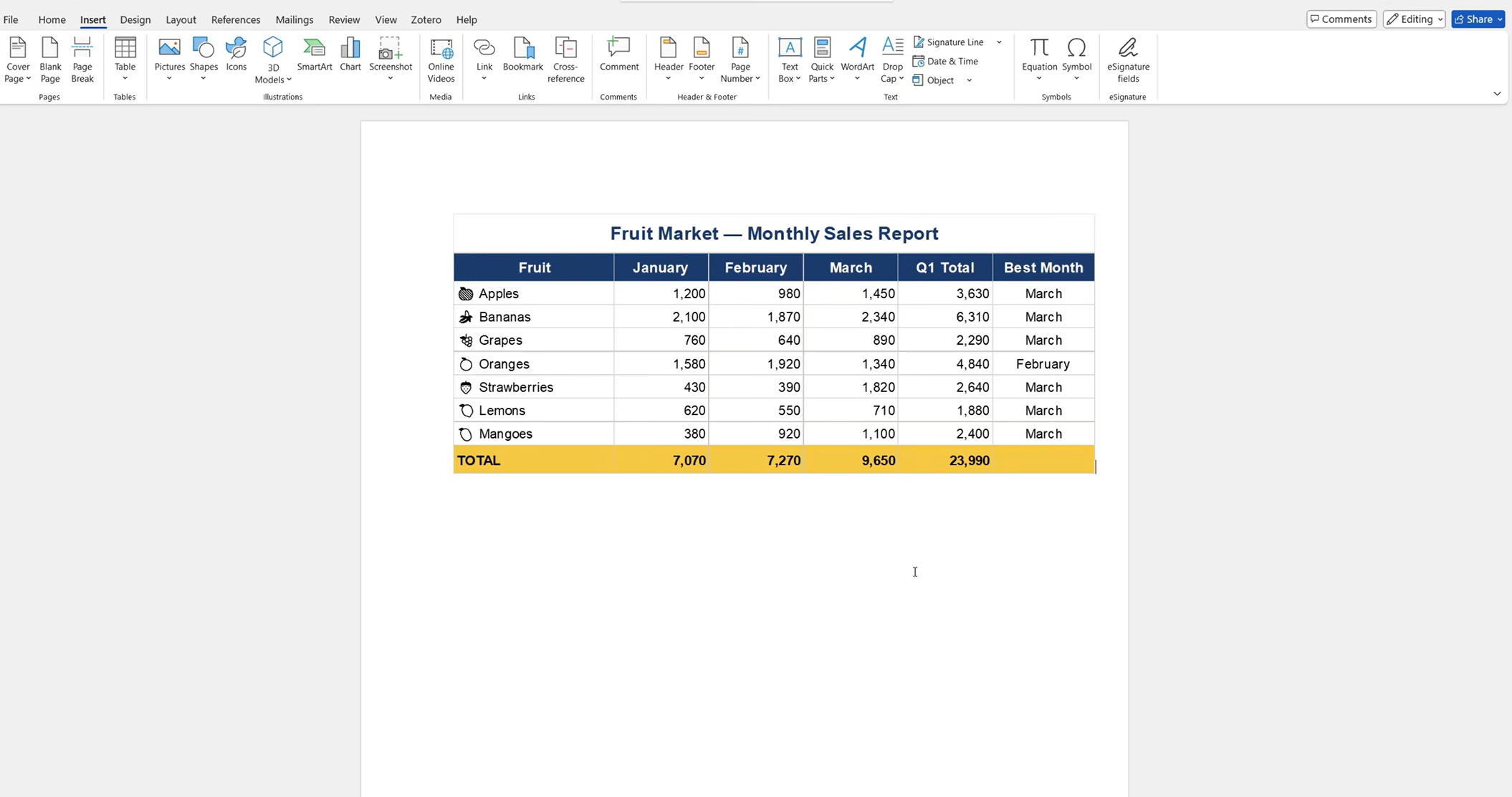
Task: Expand the Signature Line dropdown arrow
Action: click(999, 42)
